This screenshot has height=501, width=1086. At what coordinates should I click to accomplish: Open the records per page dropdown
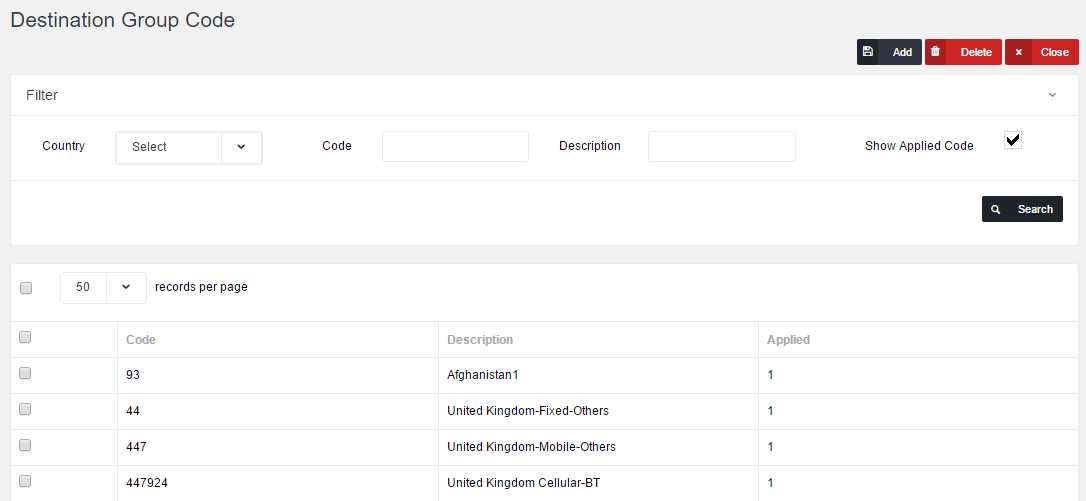click(103, 287)
